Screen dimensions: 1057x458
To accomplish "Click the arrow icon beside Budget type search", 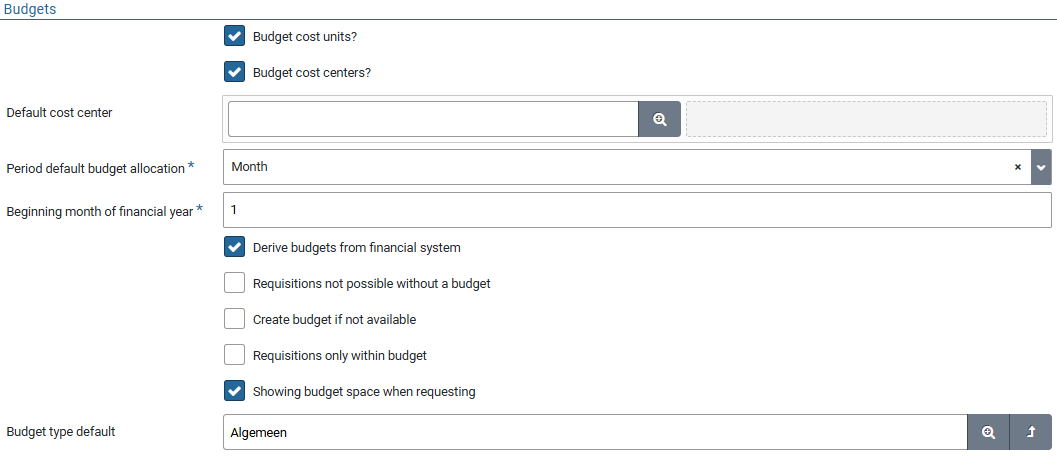I will tap(1030, 432).
